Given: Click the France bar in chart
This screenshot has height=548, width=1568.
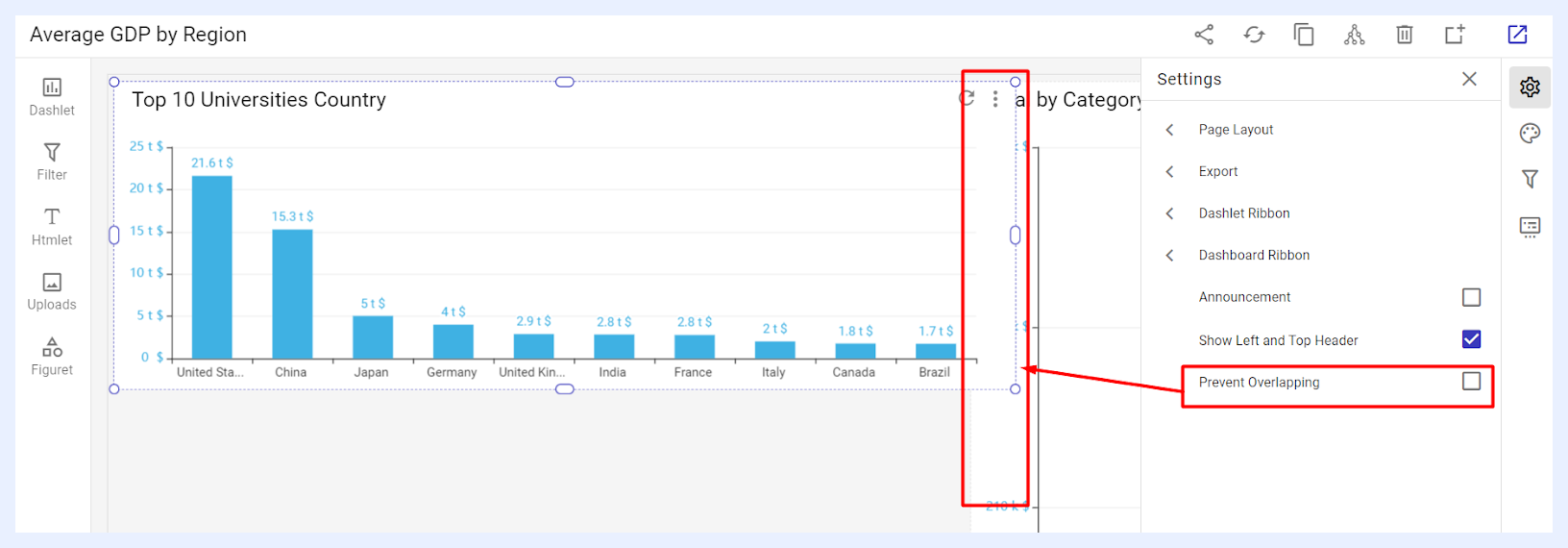Looking at the screenshot, I should click(695, 347).
